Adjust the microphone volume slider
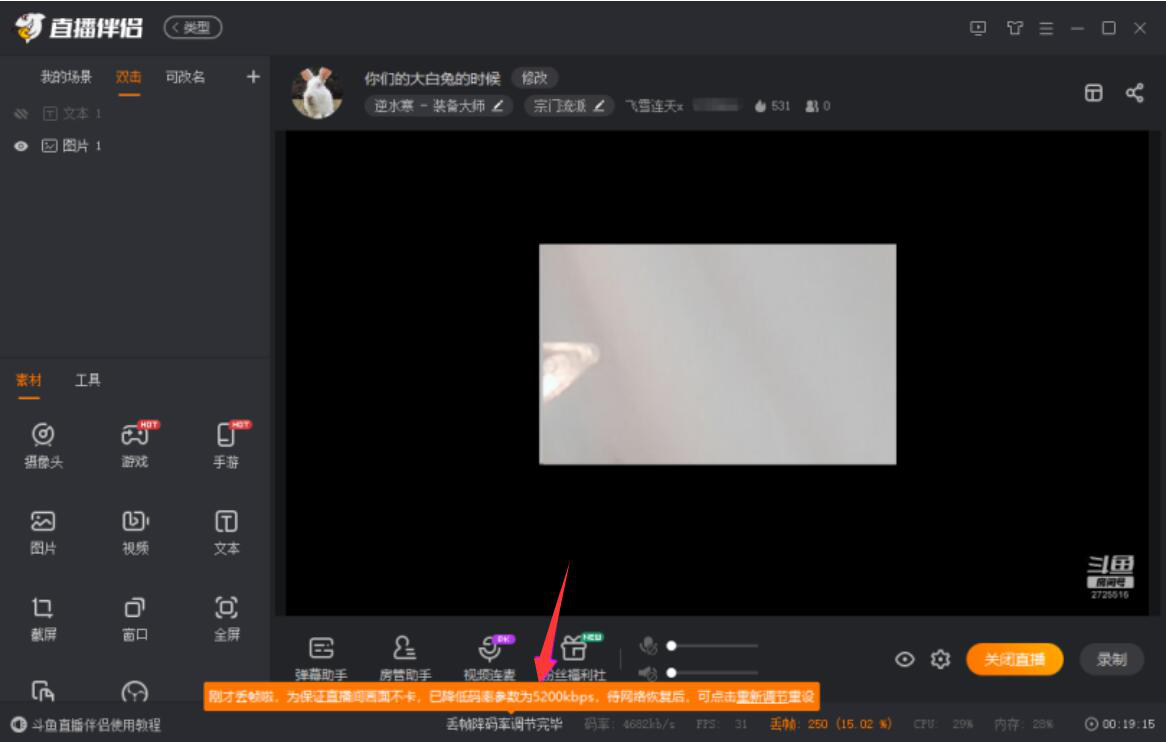Image resolution: width=1166 pixels, height=742 pixels. 712,645
